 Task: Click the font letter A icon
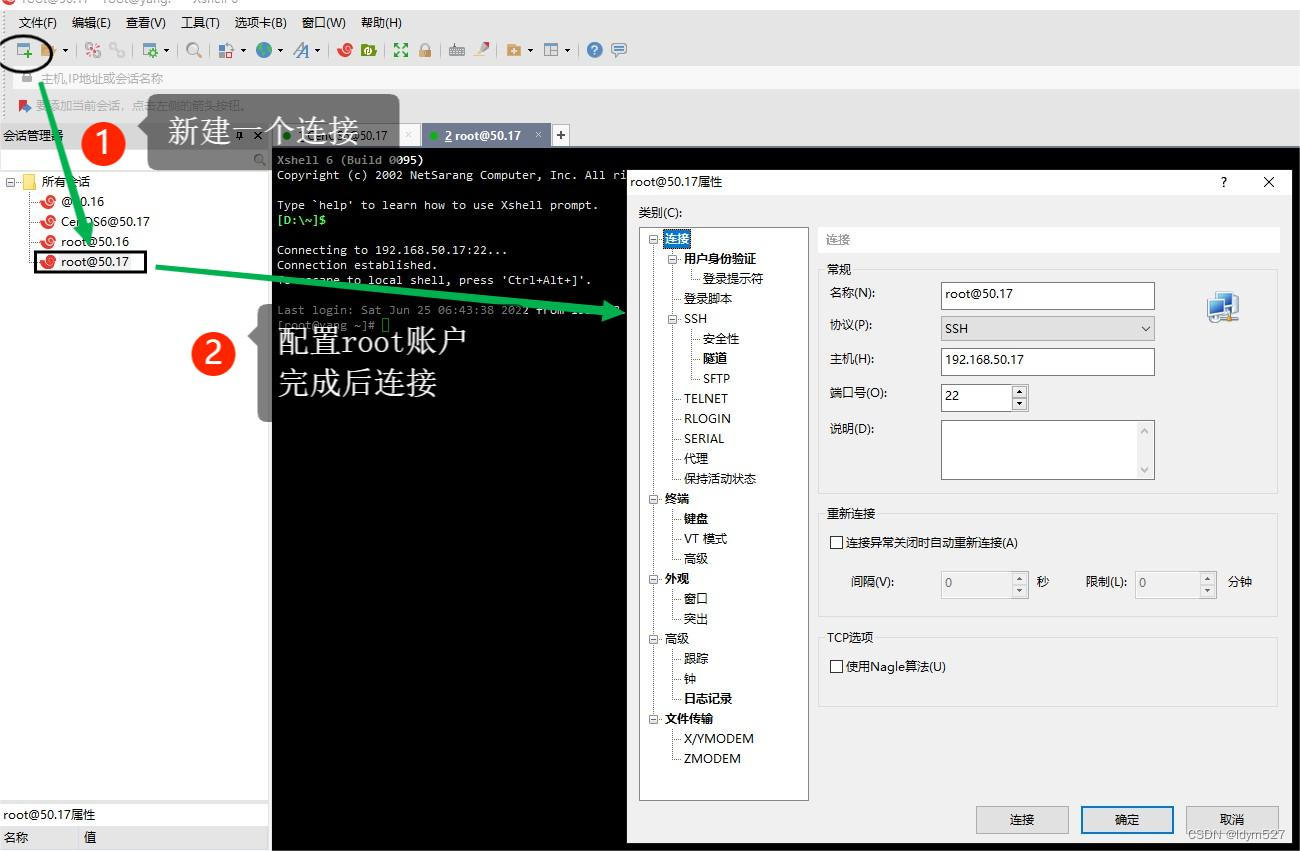[301, 50]
